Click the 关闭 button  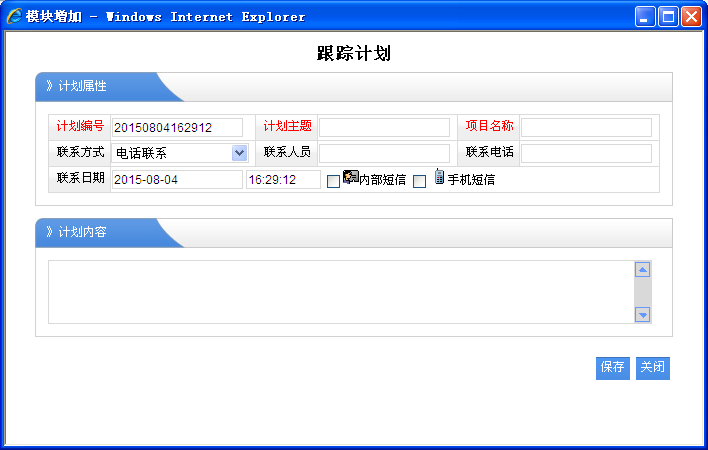652,367
